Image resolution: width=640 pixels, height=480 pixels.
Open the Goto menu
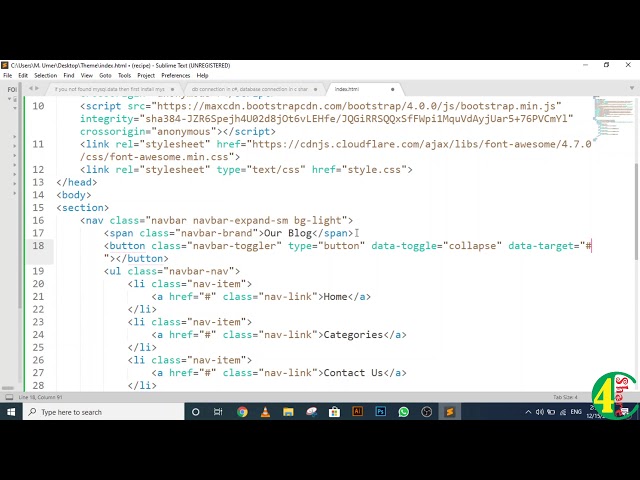coord(105,76)
